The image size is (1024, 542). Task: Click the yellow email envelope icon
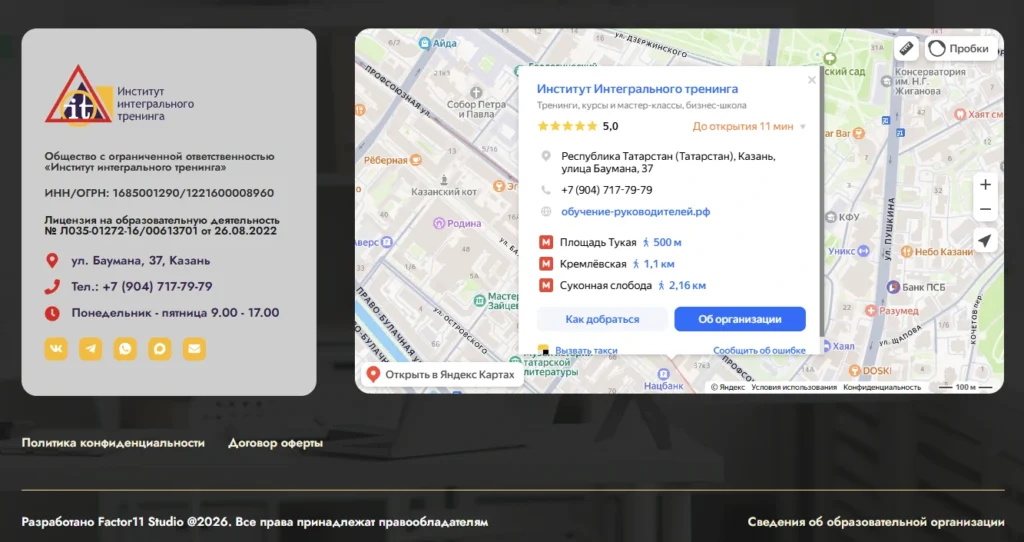194,349
